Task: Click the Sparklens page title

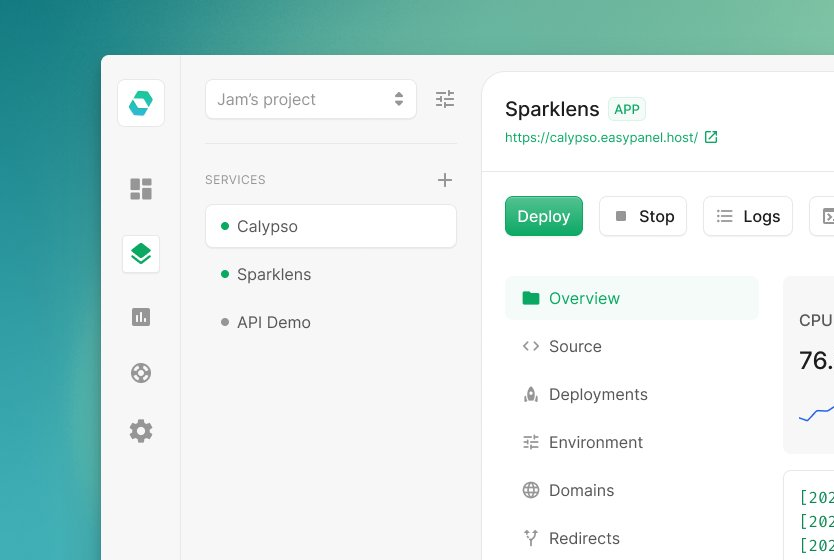Action: click(x=552, y=109)
